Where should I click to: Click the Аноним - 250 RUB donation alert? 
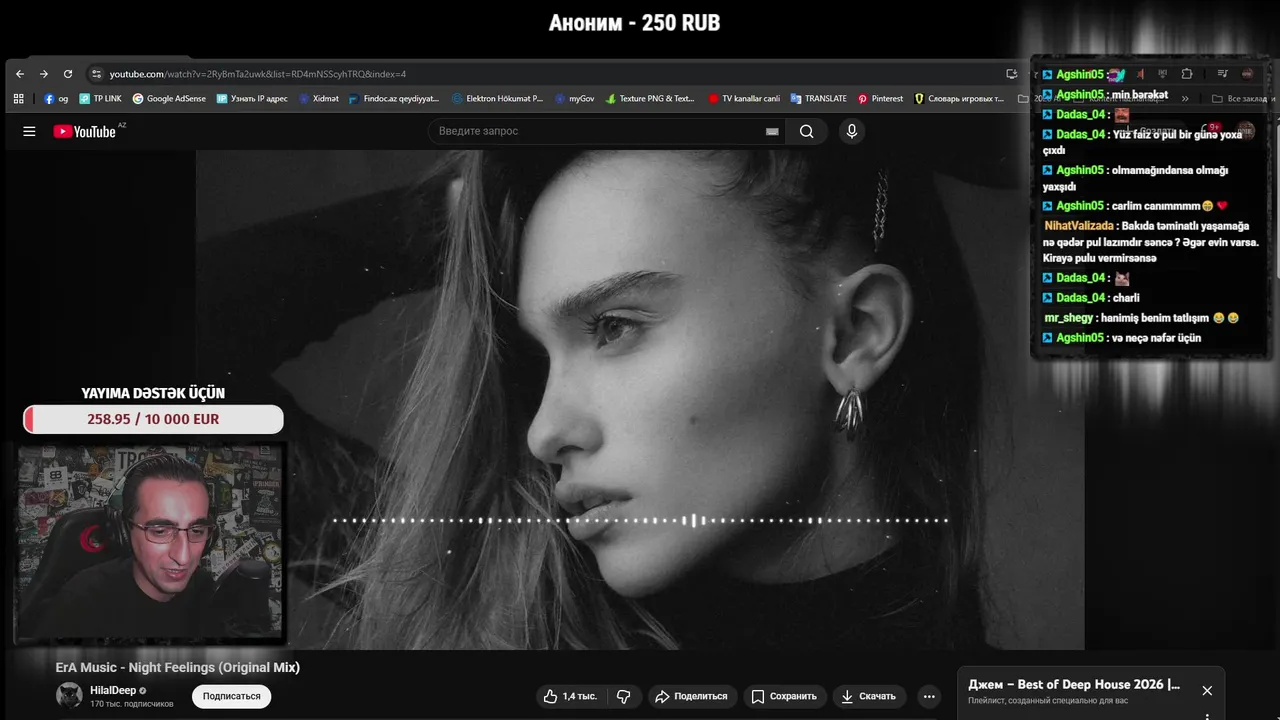[634, 22]
